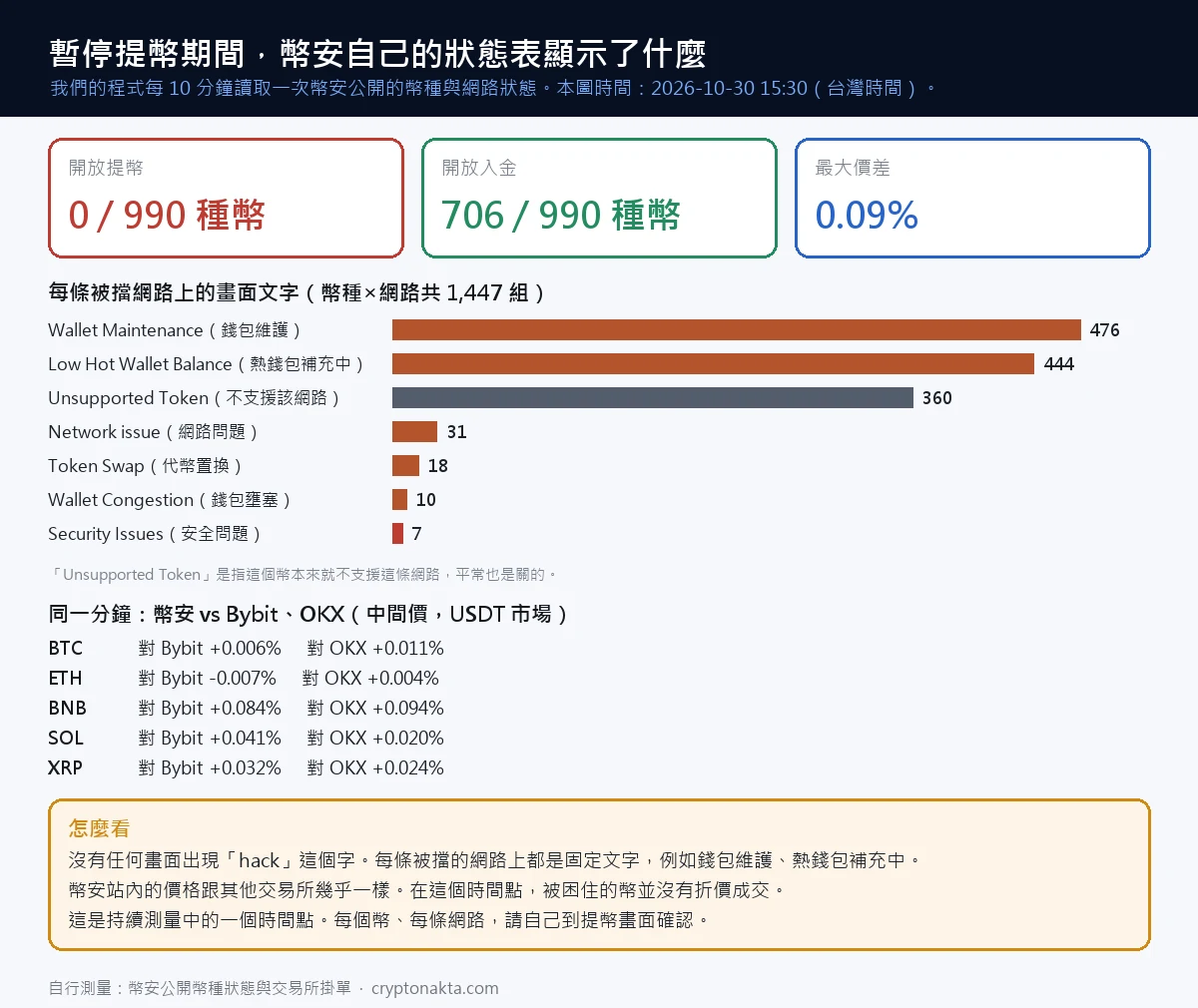Click the heading 每條被擋網路上的畫面文字

point(298,292)
